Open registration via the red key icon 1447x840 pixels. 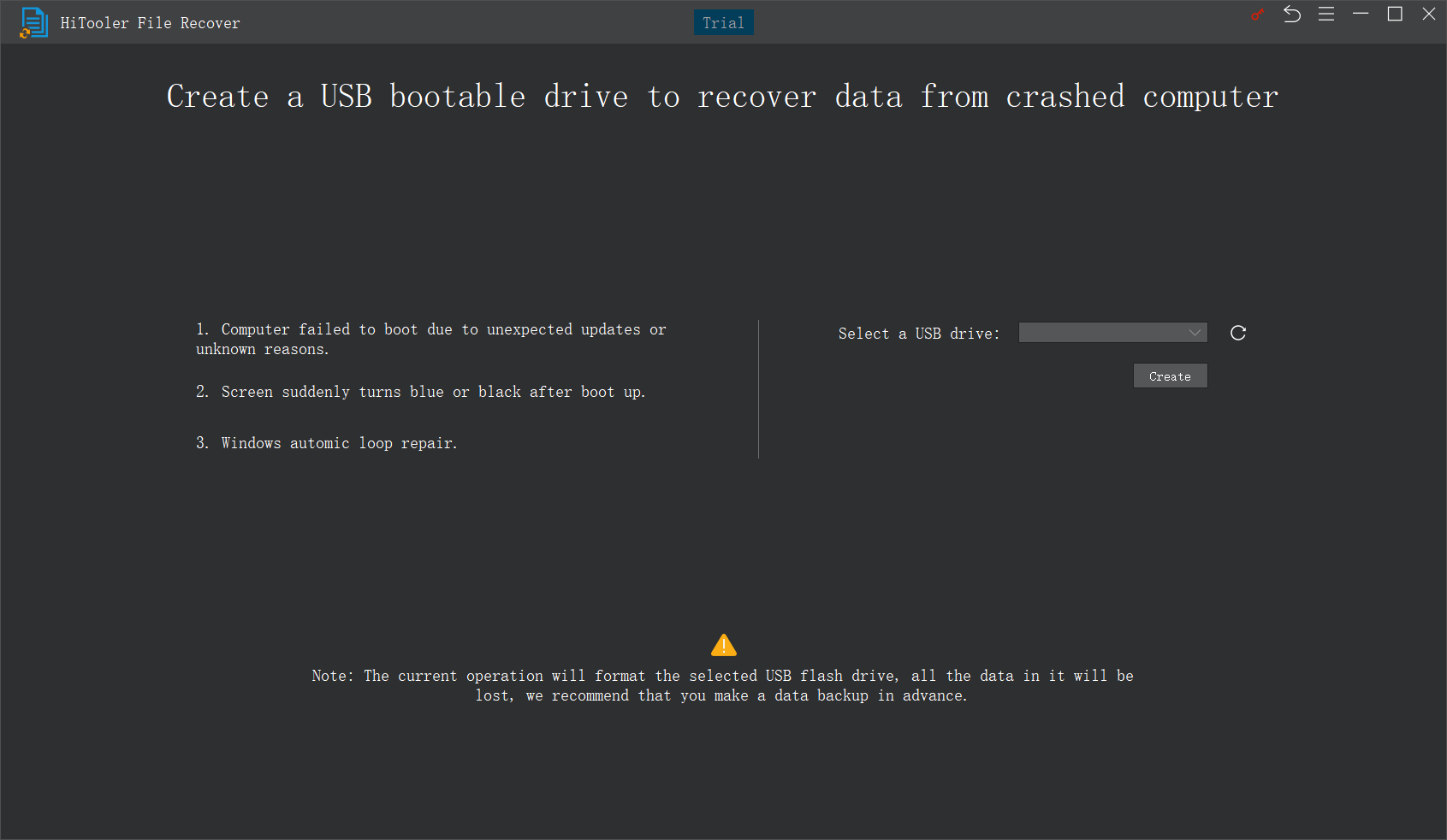[1257, 15]
